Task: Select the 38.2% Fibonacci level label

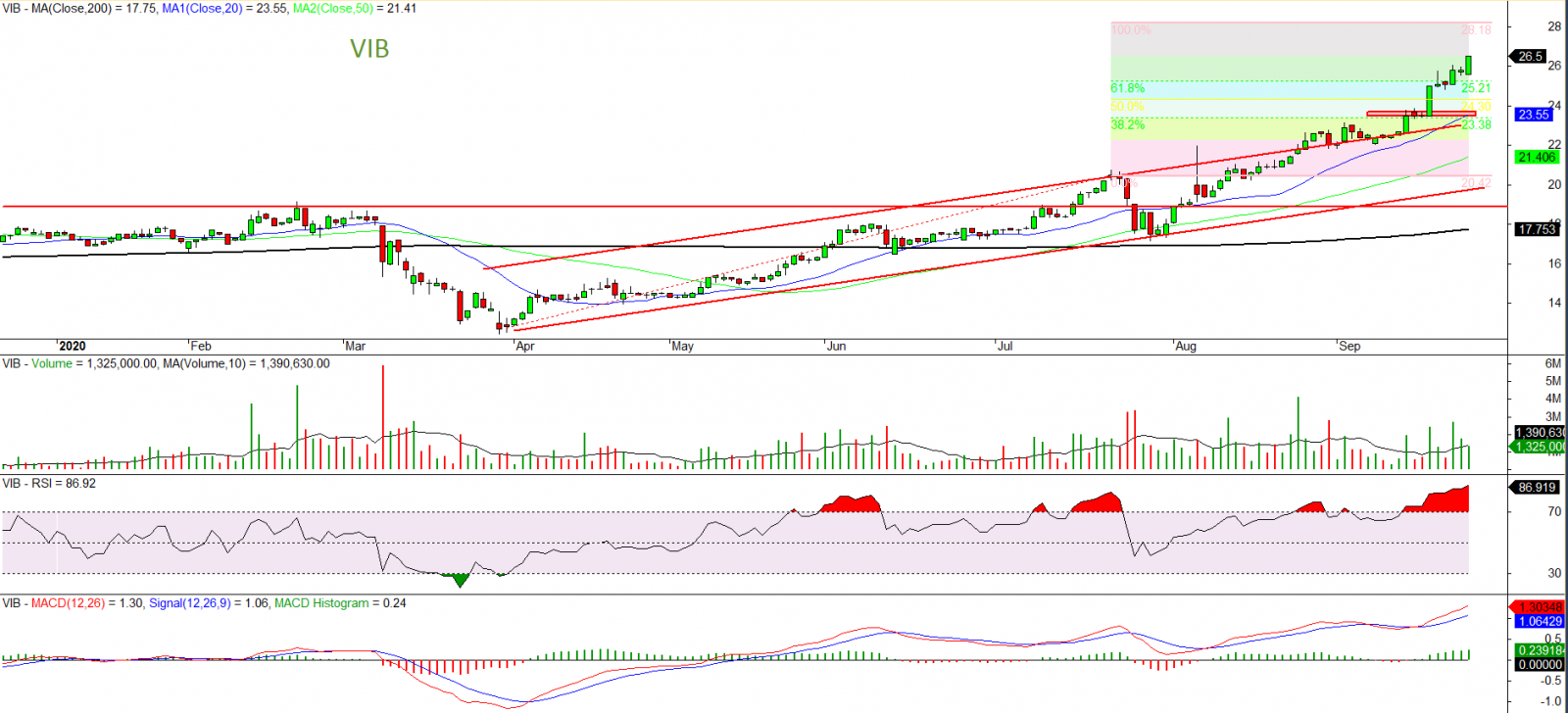Action: pyautogui.click(x=1127, y=124)
